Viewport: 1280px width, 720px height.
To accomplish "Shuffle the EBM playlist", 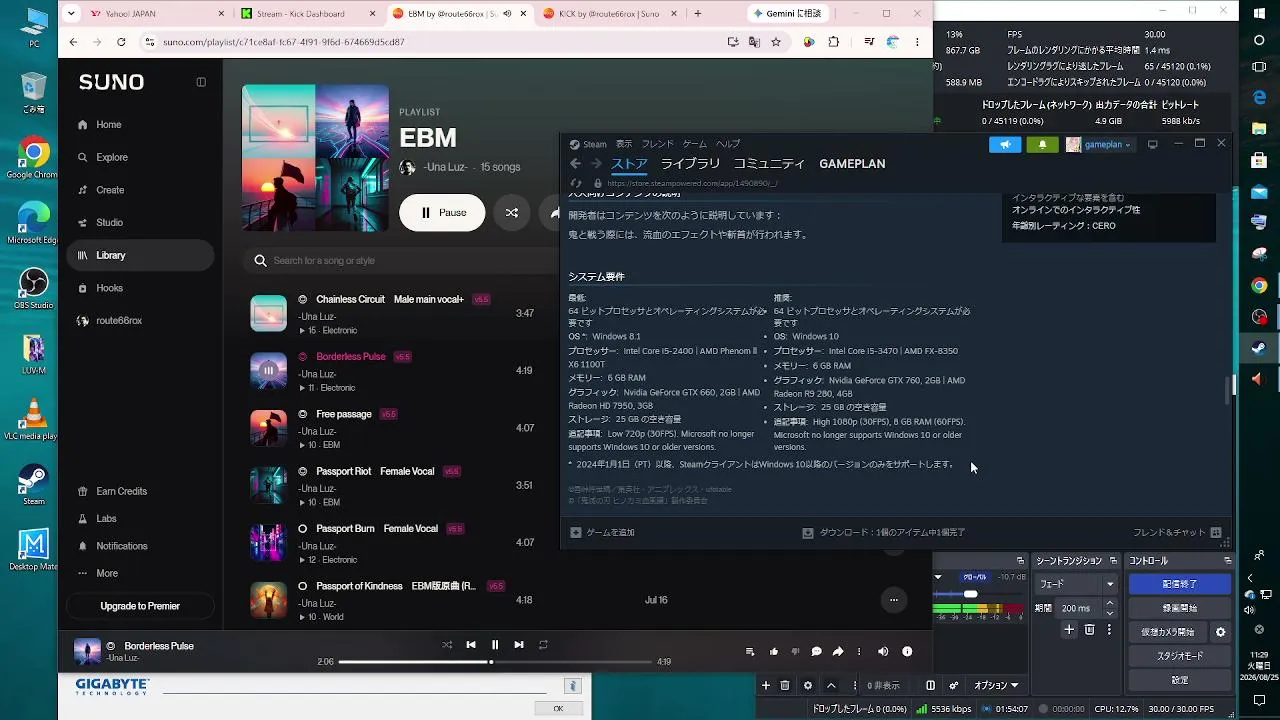I will [512, 213].
